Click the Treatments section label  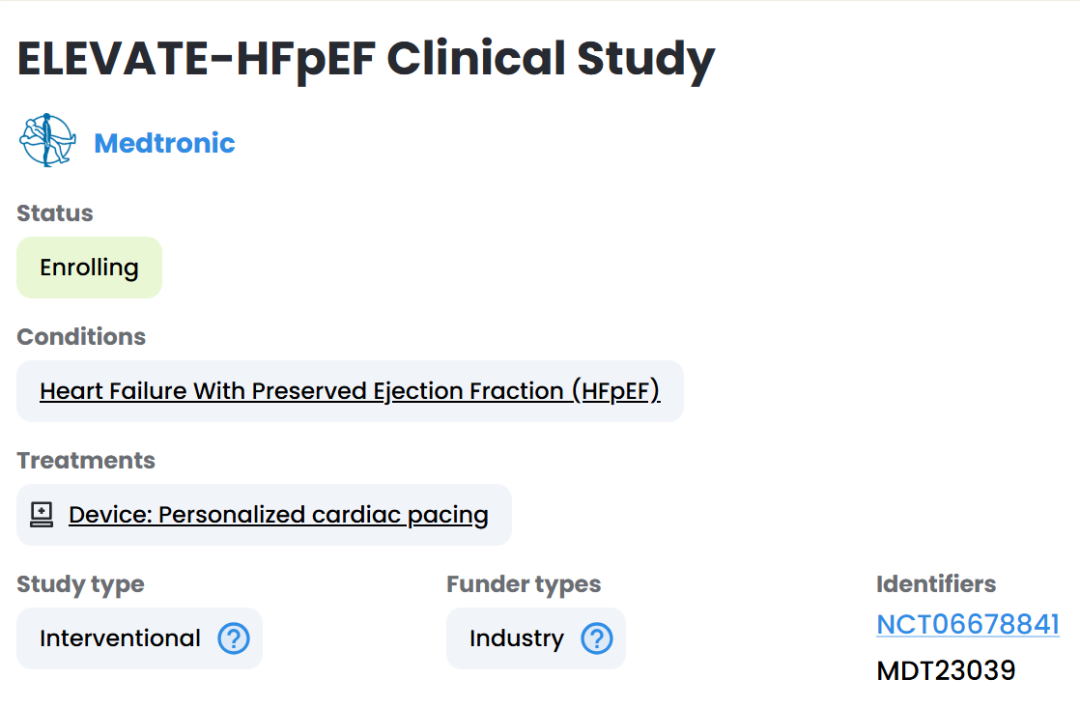pyautogui.click(x=86, y=461)
